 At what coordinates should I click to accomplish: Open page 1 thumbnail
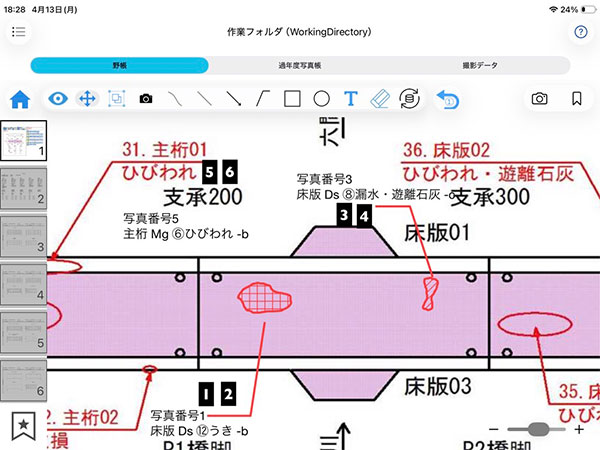click(x=23, y=140)
